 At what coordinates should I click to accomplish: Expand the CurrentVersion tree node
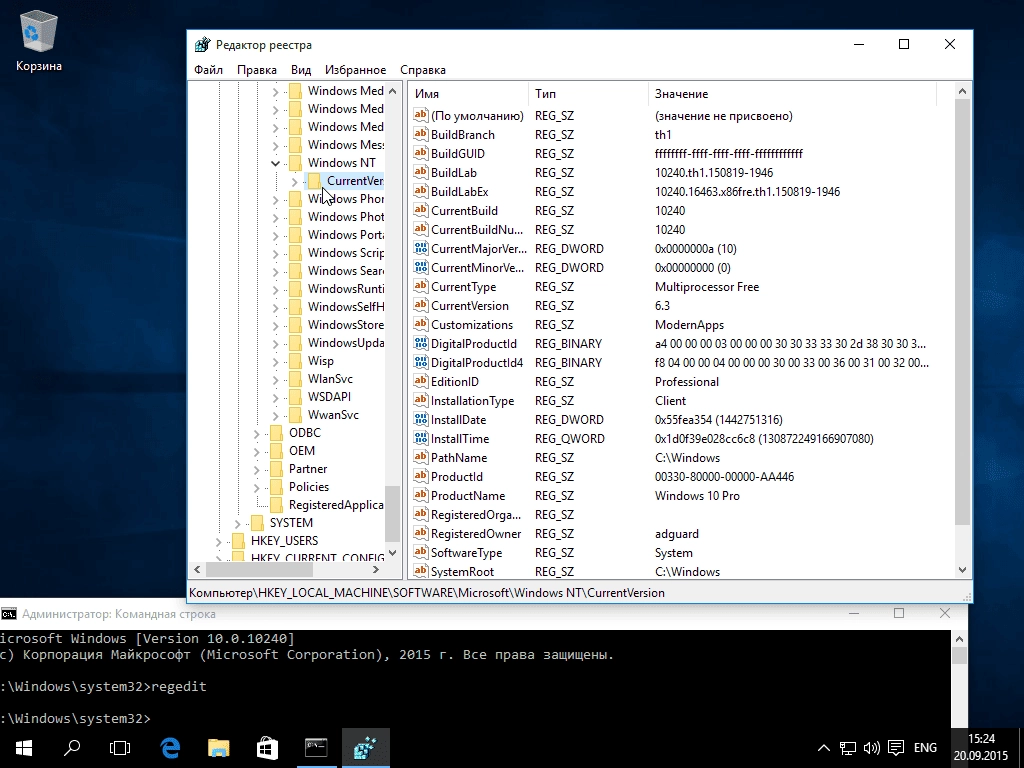295,181
